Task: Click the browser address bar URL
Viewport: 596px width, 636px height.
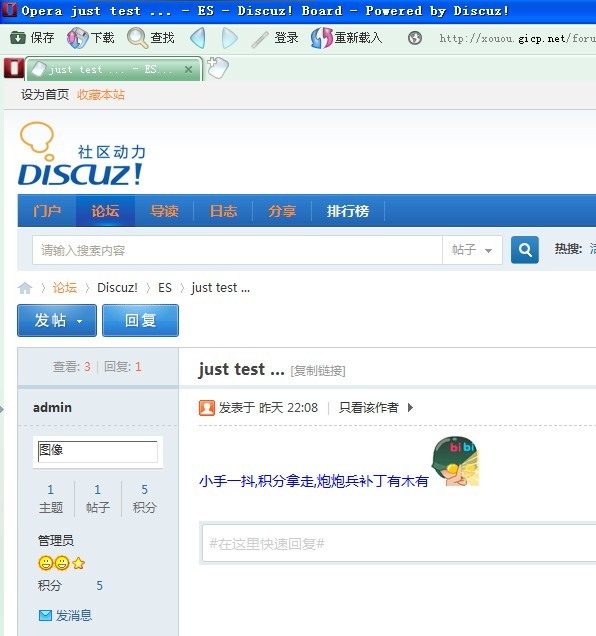Action: (517, 38)
